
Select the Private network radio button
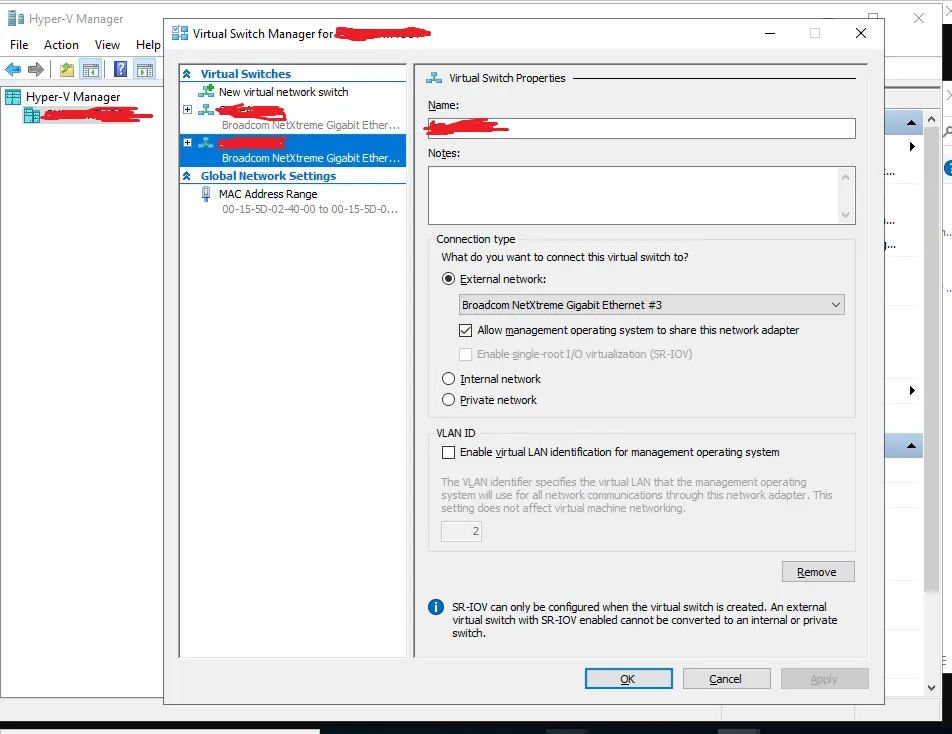448,400
